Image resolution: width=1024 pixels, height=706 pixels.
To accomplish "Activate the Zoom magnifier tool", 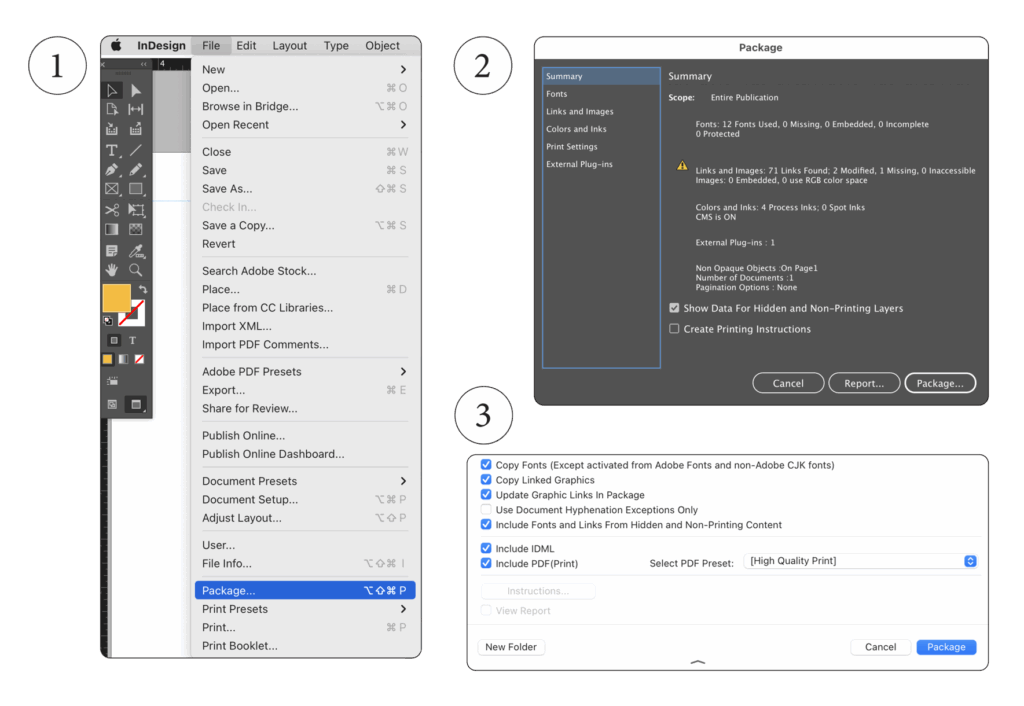I will pos(135,270).
